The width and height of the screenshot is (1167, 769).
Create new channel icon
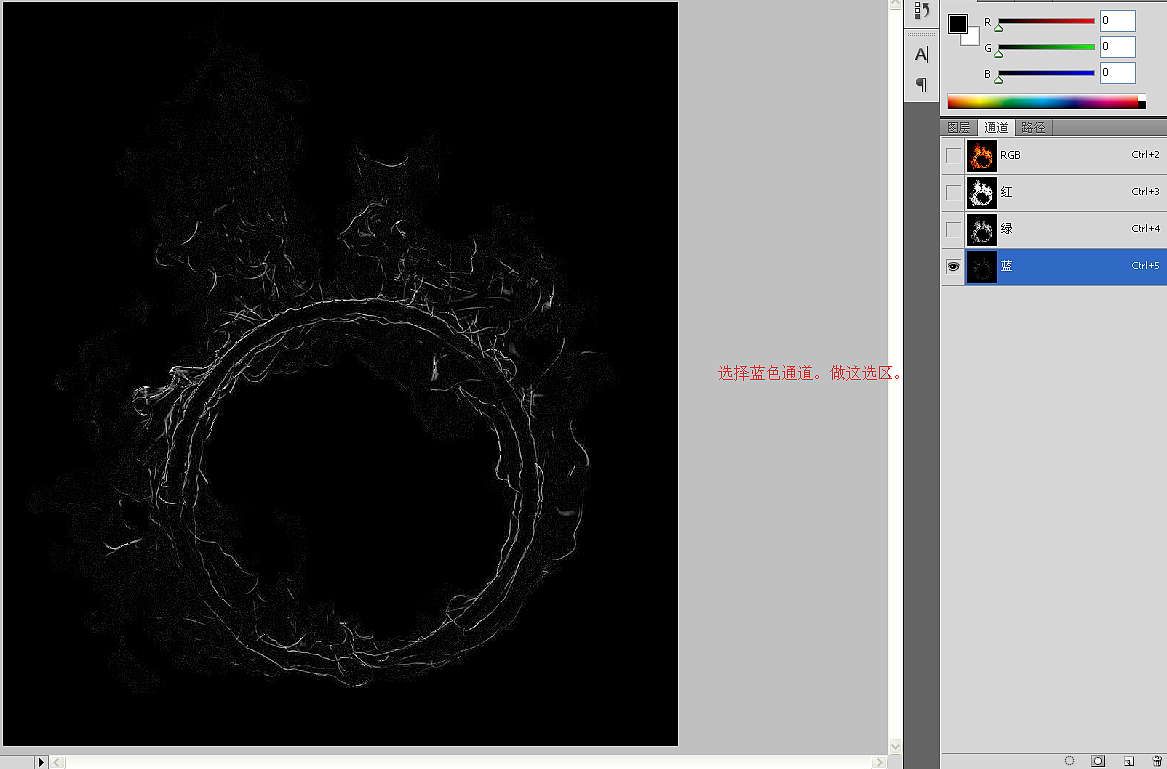click(x=1129, y=761)
